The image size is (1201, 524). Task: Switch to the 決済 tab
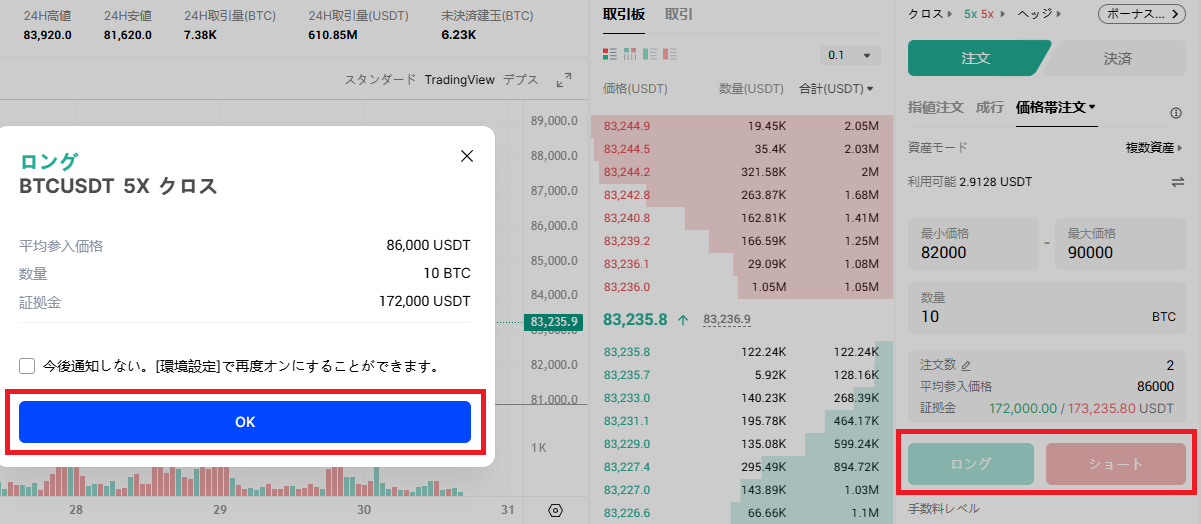click(x=1117, y=58)
